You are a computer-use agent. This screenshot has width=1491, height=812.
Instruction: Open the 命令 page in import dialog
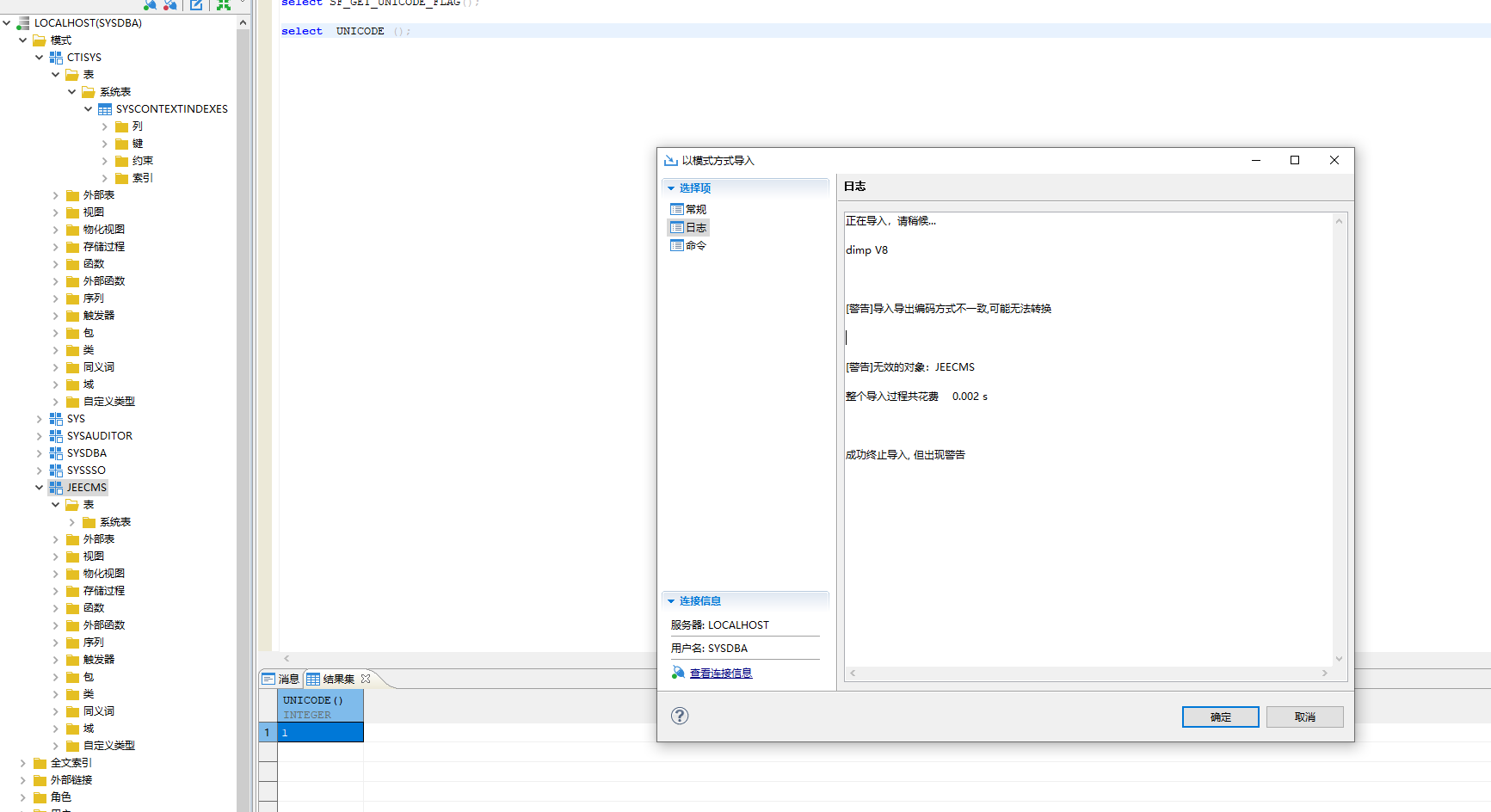[688, 245]
